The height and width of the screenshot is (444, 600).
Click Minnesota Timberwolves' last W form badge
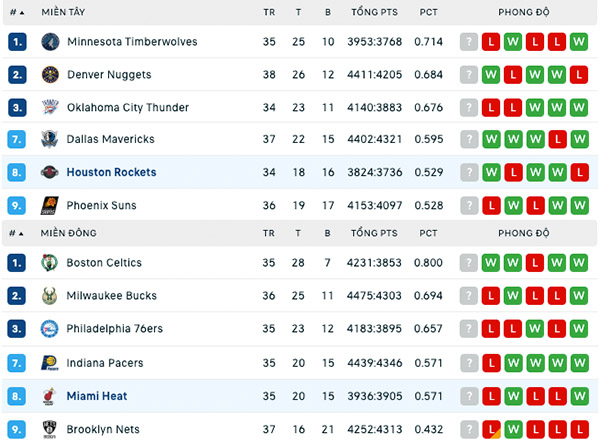pos(579,42)
